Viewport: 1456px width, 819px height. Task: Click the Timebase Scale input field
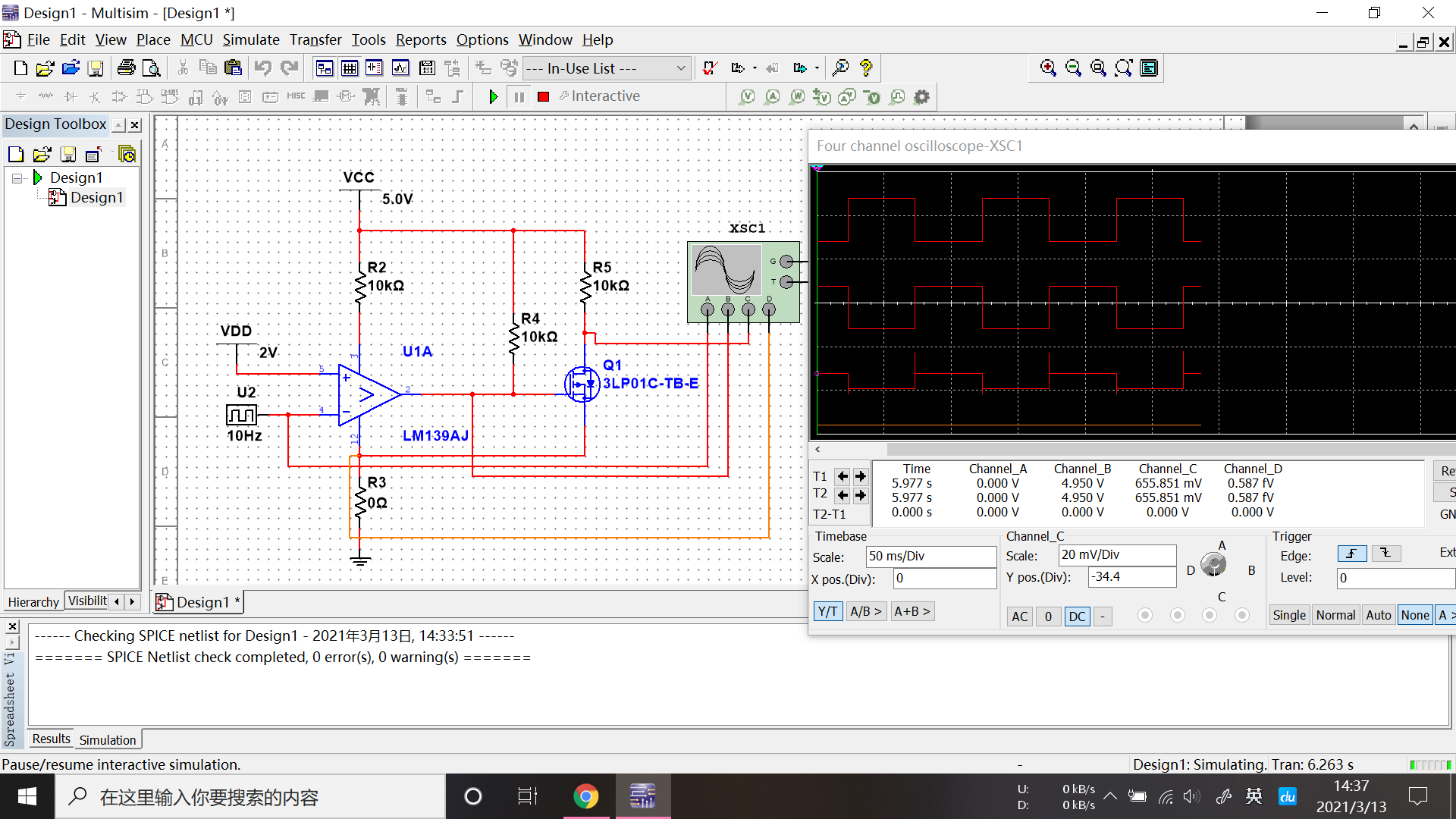pos(930,556)
